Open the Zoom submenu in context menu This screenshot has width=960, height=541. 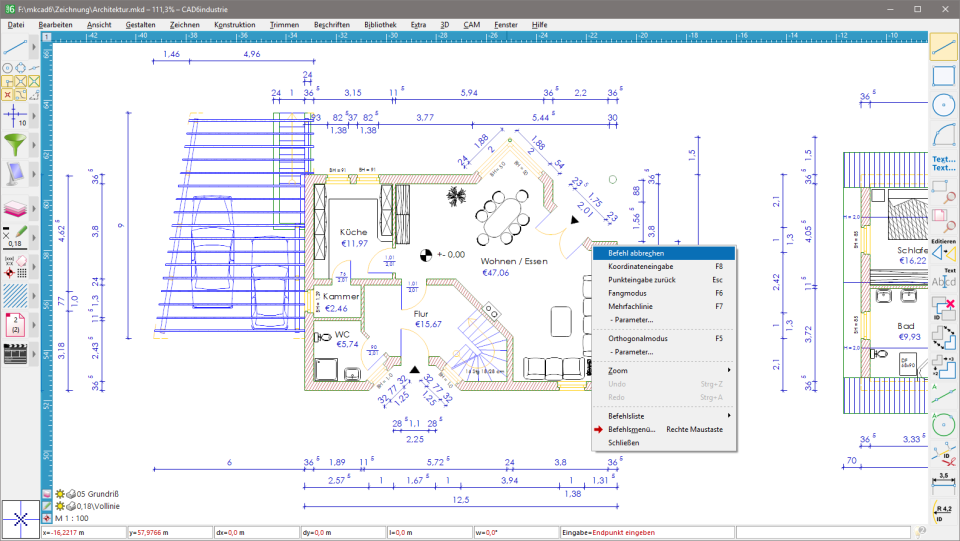[664, 370]
